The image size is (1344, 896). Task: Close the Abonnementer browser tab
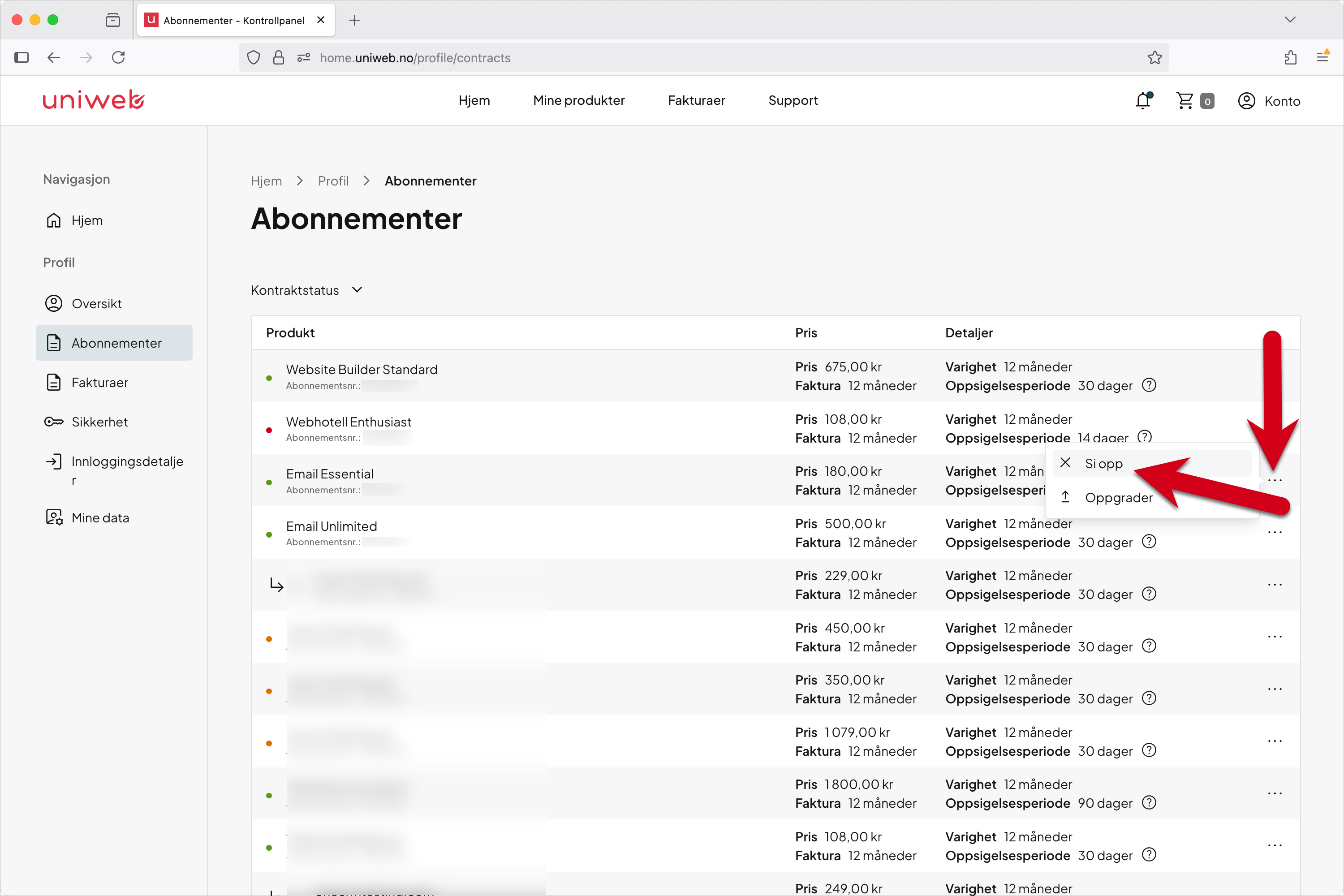[x=321, y=20]
